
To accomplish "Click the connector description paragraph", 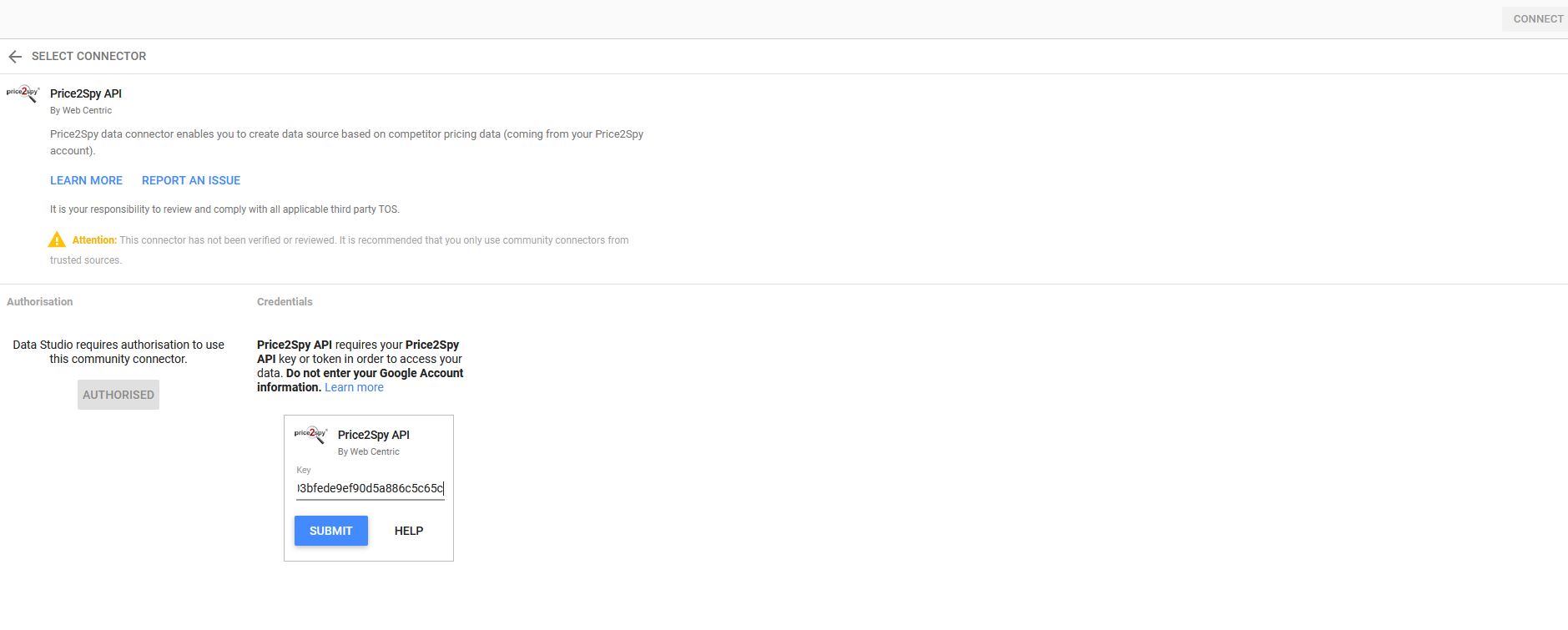I will click(346, 142).
